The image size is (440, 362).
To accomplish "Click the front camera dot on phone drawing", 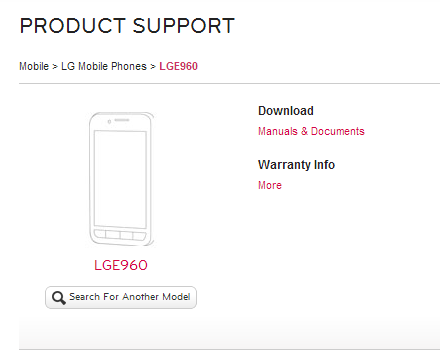I will click(x=109, y=122).
